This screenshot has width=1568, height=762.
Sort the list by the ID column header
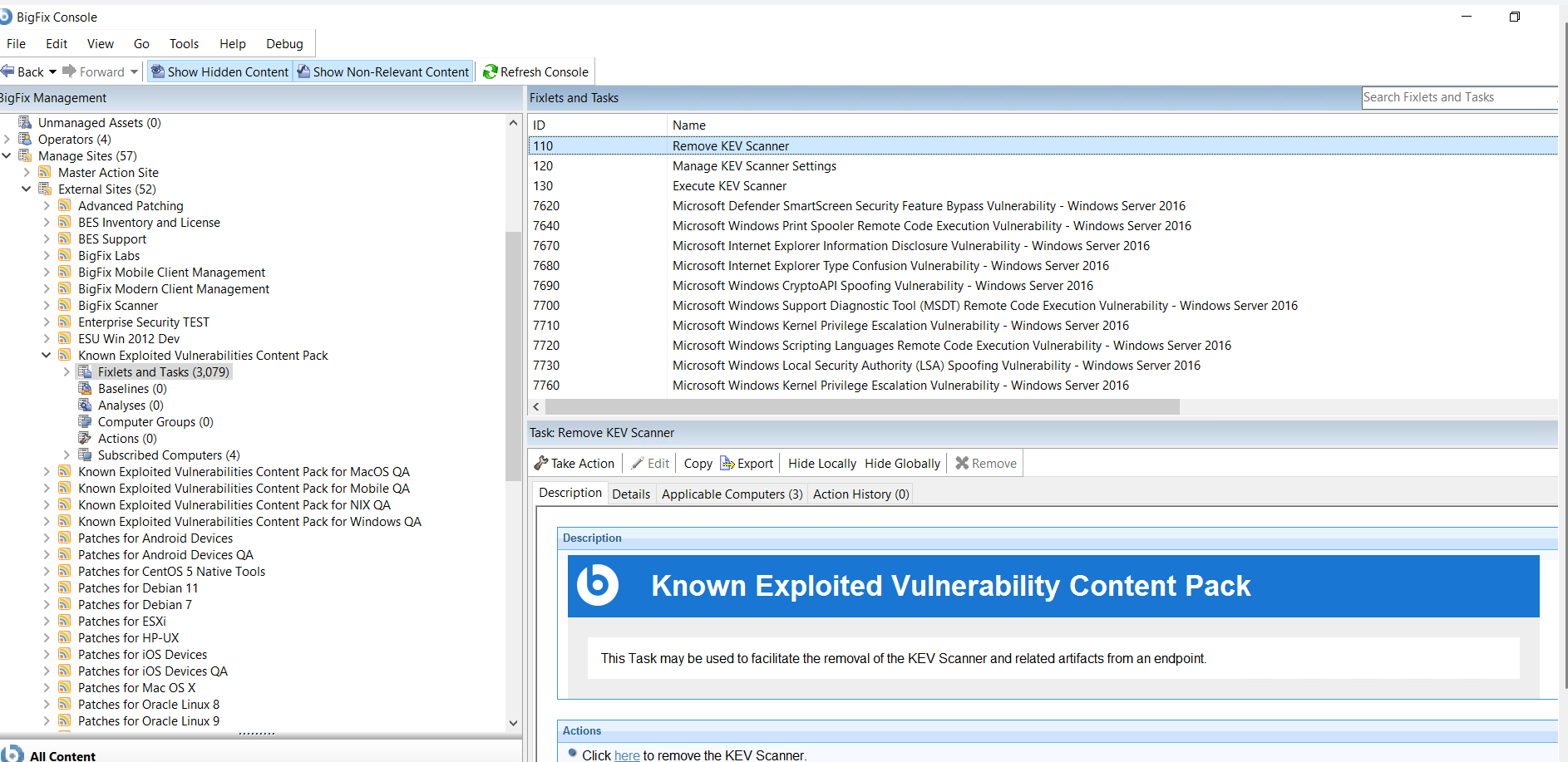click(597, 125)
